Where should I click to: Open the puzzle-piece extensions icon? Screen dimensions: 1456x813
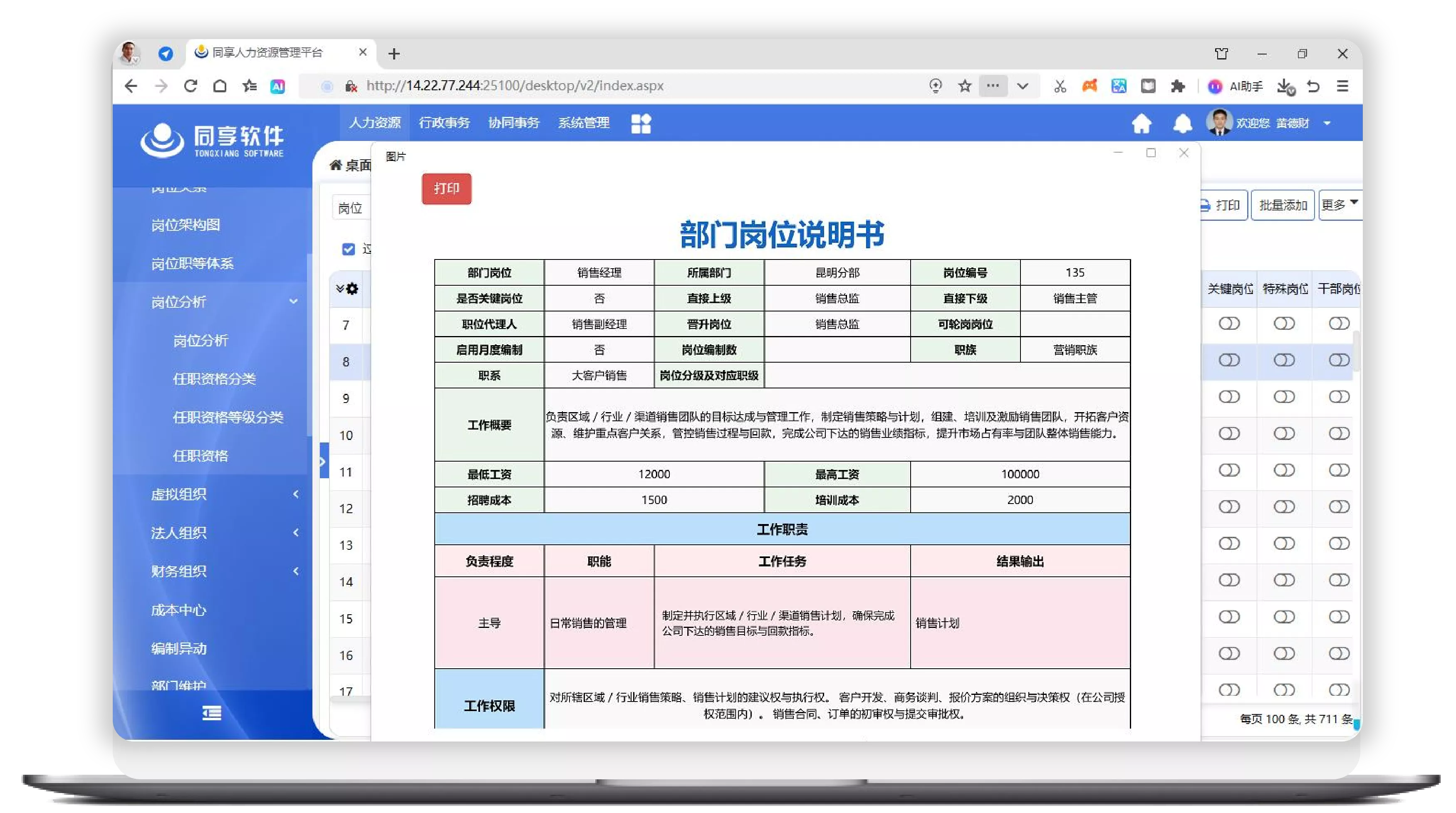(1178, 86)
